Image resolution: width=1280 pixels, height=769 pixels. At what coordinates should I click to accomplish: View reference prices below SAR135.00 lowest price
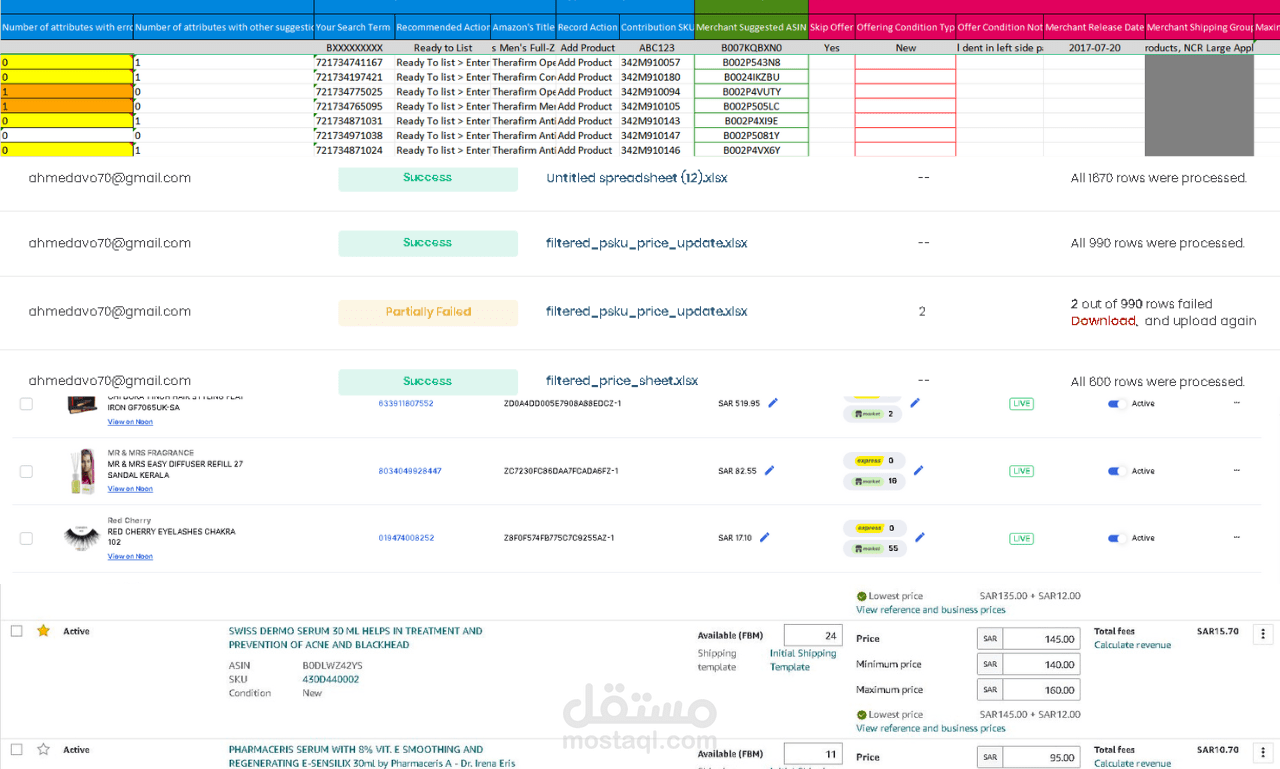[931, 610]
